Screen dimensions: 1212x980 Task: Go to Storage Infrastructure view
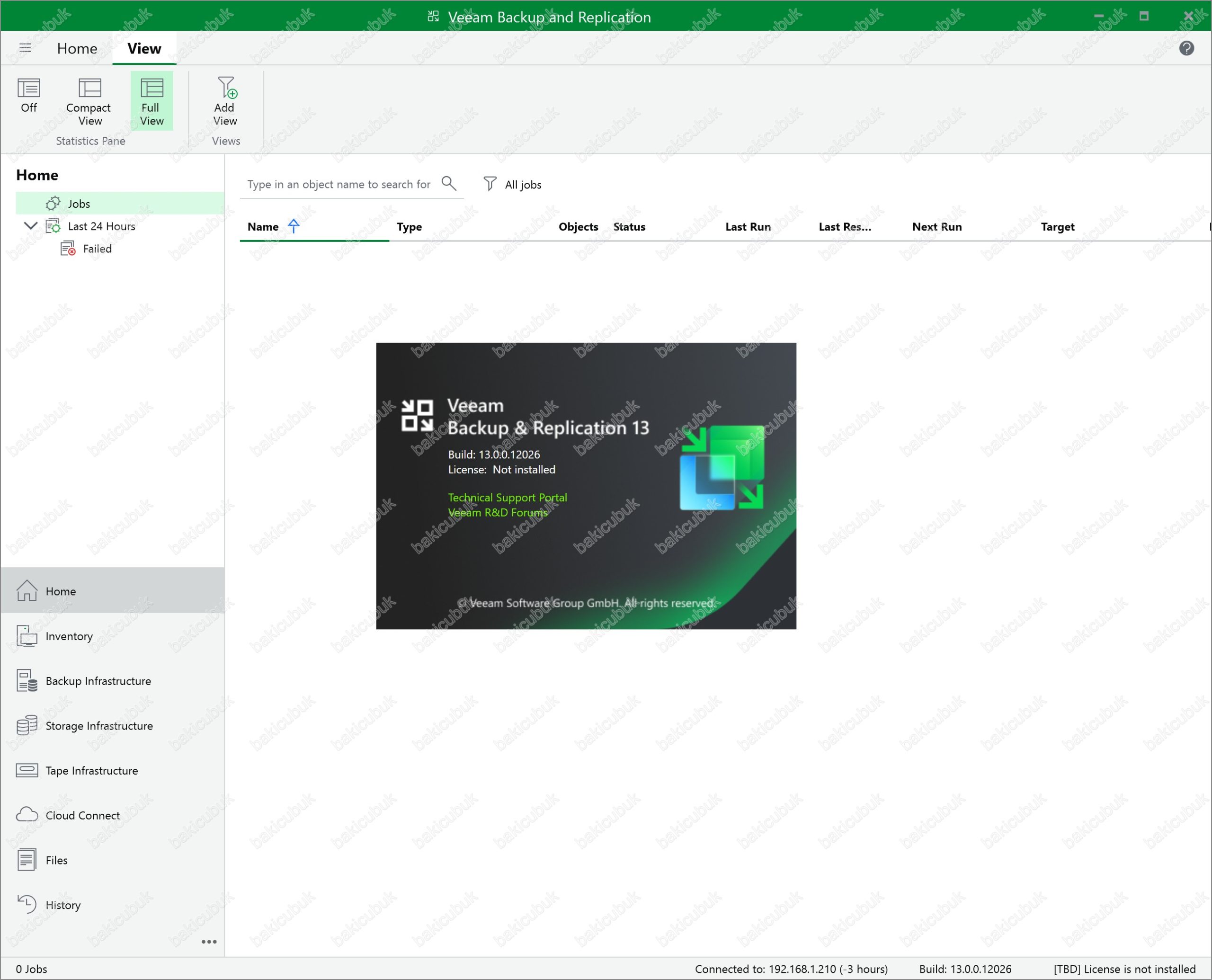pyautogui.click(x=113, y=726)
